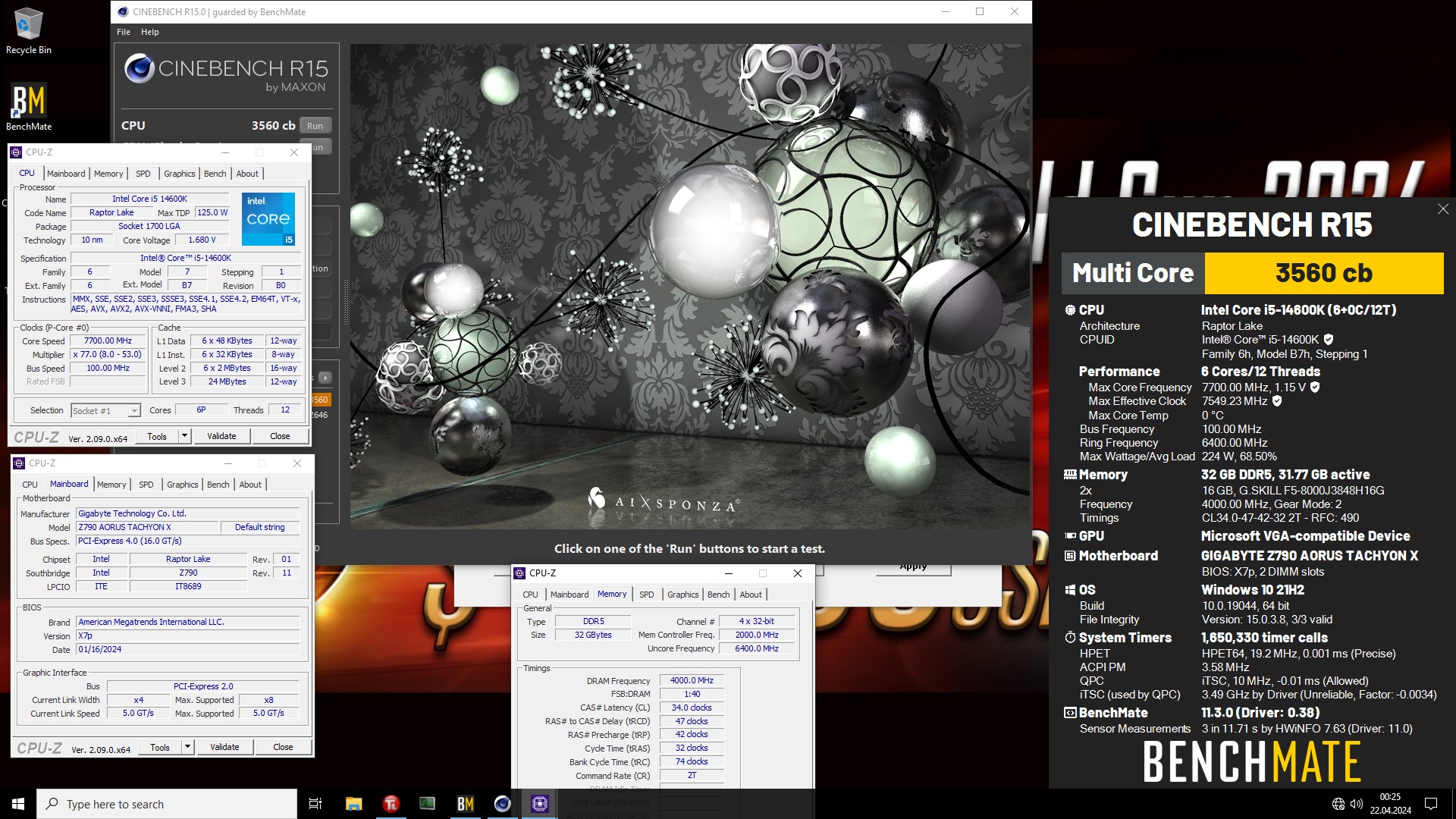This screenshot has width=1456, height=819.
Task: Open the File menu in Cinebench
Action: pos(124,32)
